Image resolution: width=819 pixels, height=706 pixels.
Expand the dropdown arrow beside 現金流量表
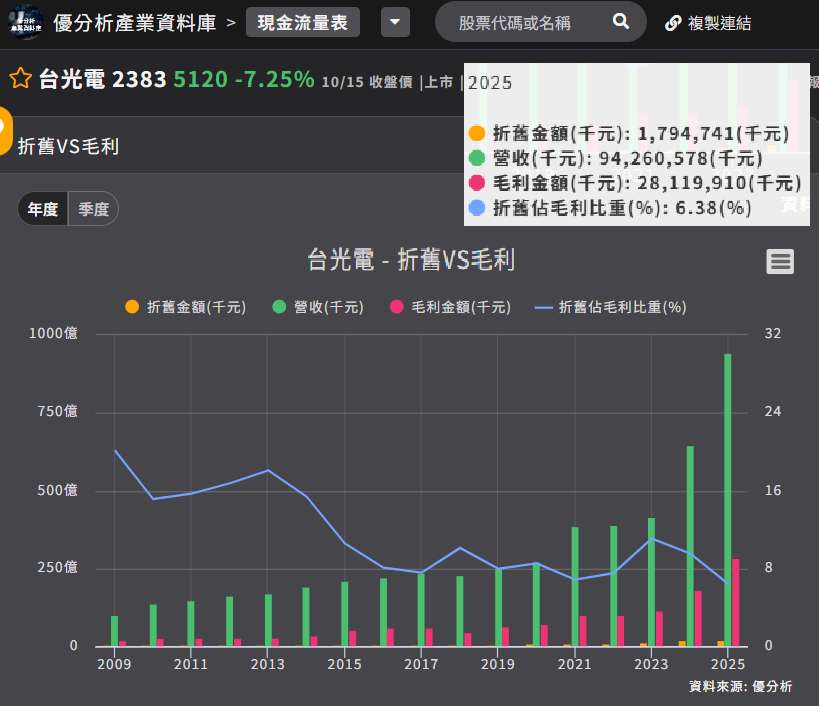[395, 22]
